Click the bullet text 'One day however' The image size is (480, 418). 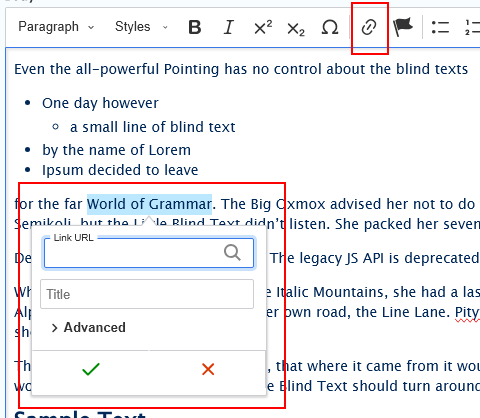(100, 103)
